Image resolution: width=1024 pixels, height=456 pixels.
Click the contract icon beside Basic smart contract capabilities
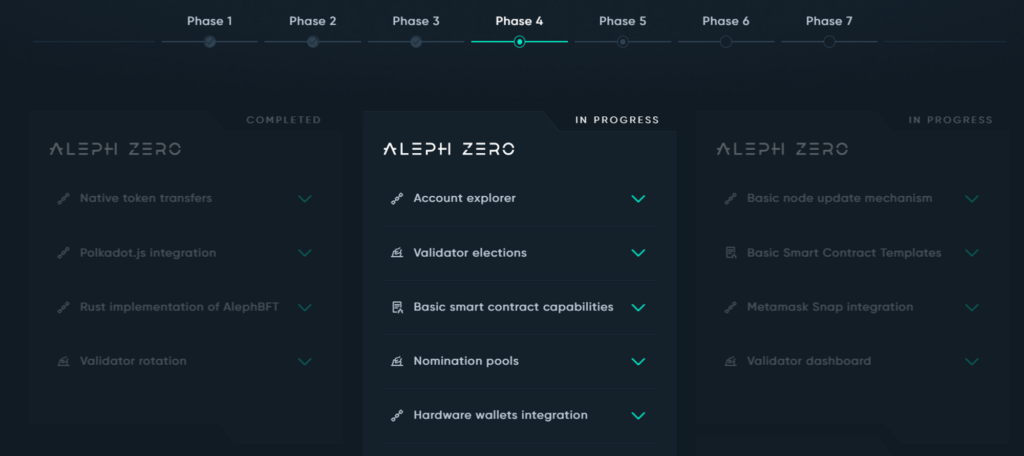tap(396, 307)
